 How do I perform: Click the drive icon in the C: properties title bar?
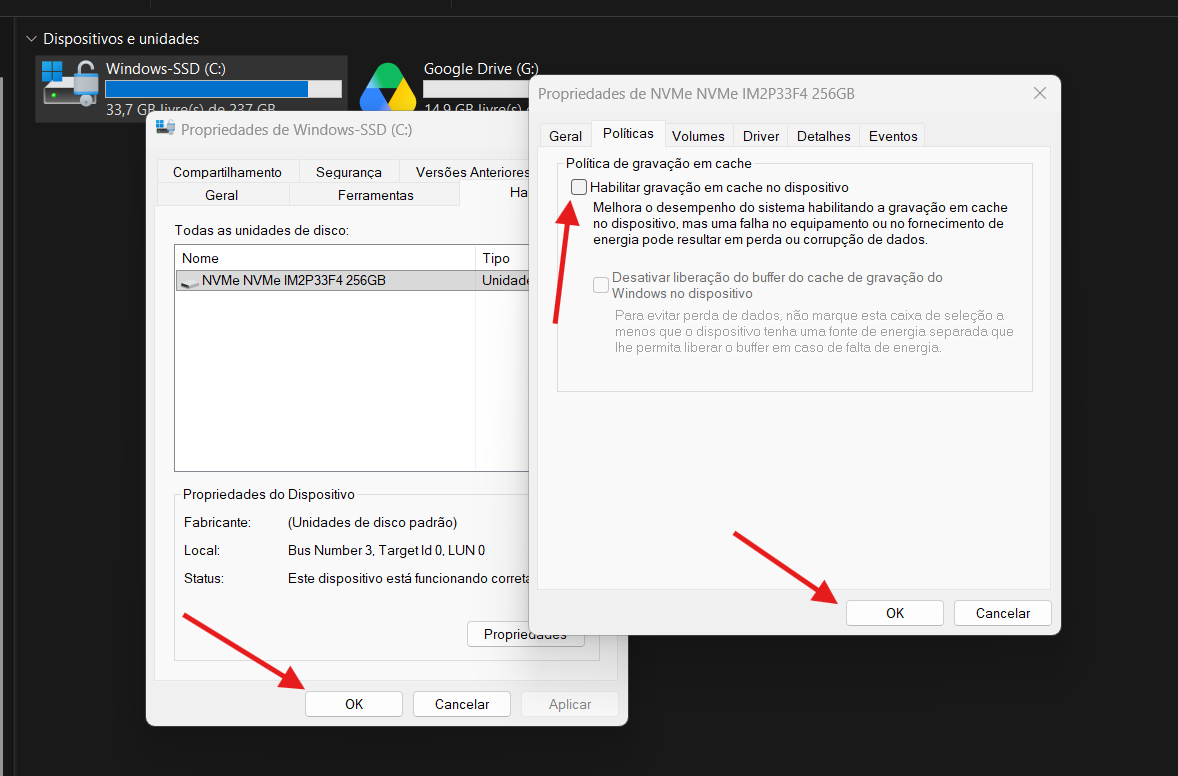(165, 128)
